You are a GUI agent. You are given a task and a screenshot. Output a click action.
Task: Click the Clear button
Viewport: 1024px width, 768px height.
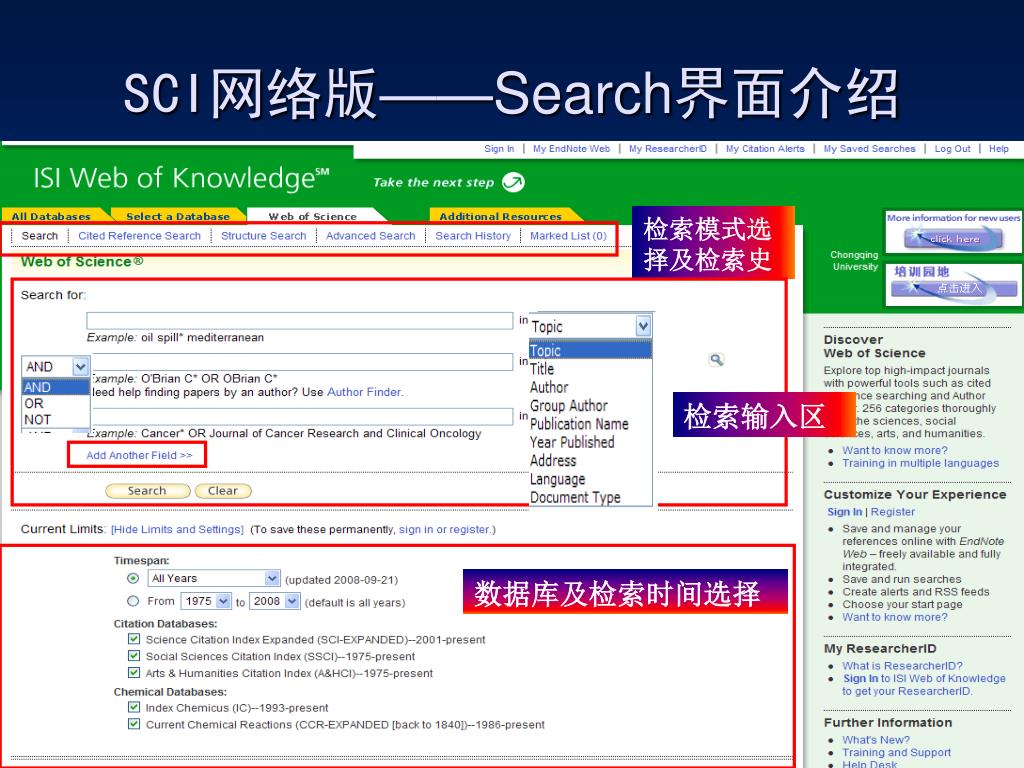click(x=223, y=491)
